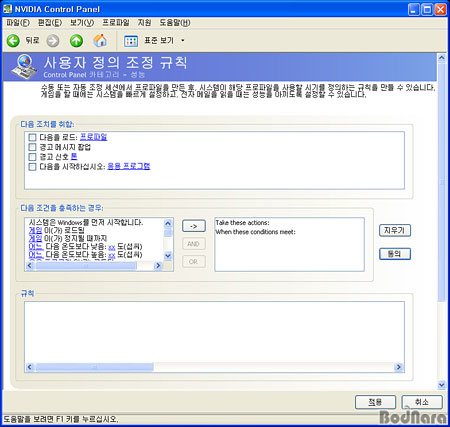450x427 pixels.
Task: Click the NVIDIA title bar icon
Action: click(x=7, y=9)
